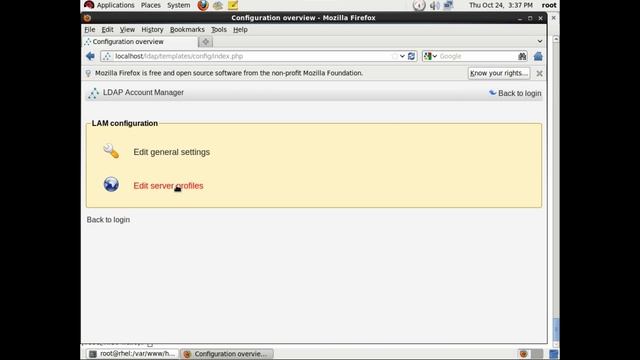Click the site identity icon in address bar
The image size is (640, 360).
107,56
